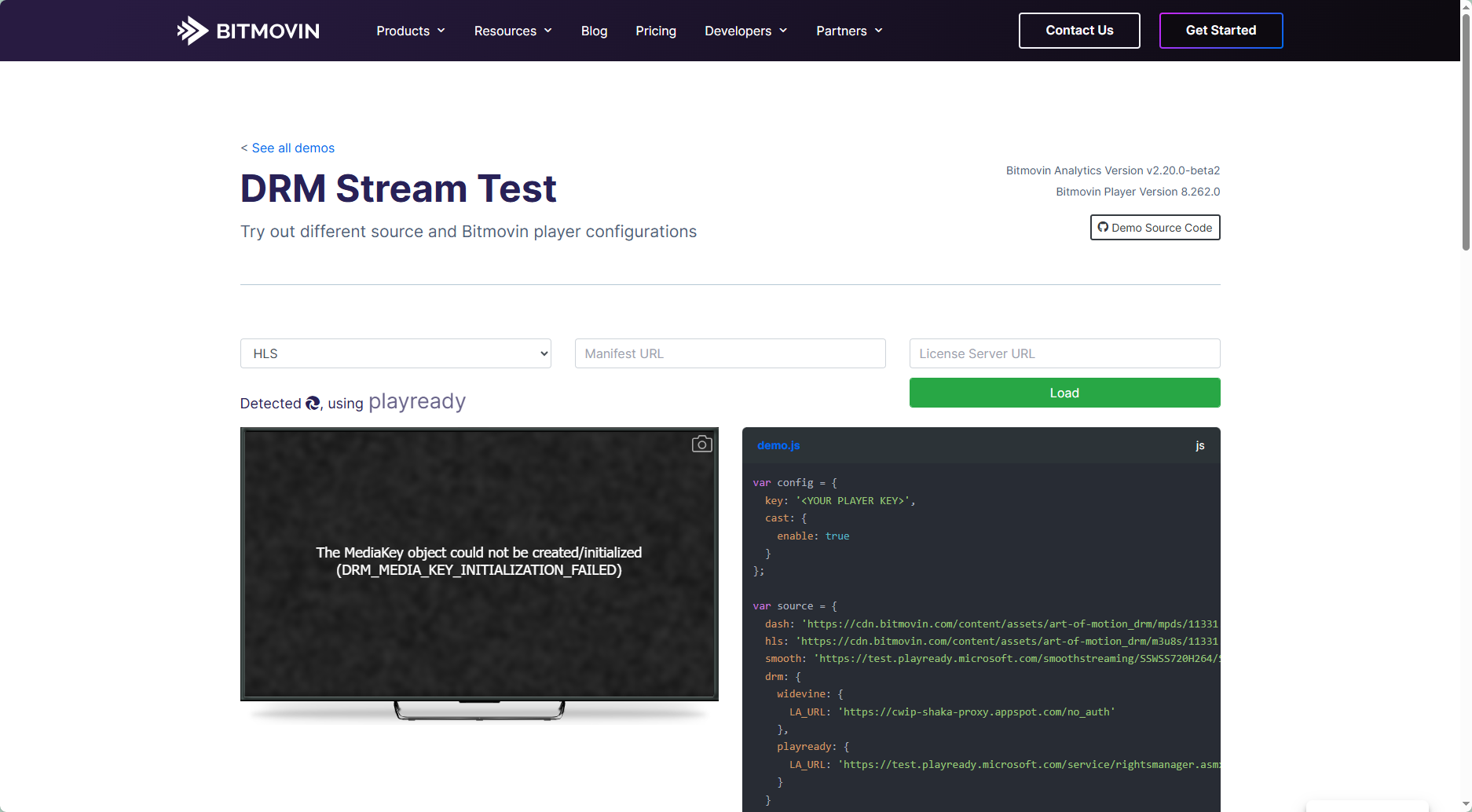The width and height of the screenshot is (1472, 812).
Task: Click the page subtitle about player configurations
Action: [468, 232]
